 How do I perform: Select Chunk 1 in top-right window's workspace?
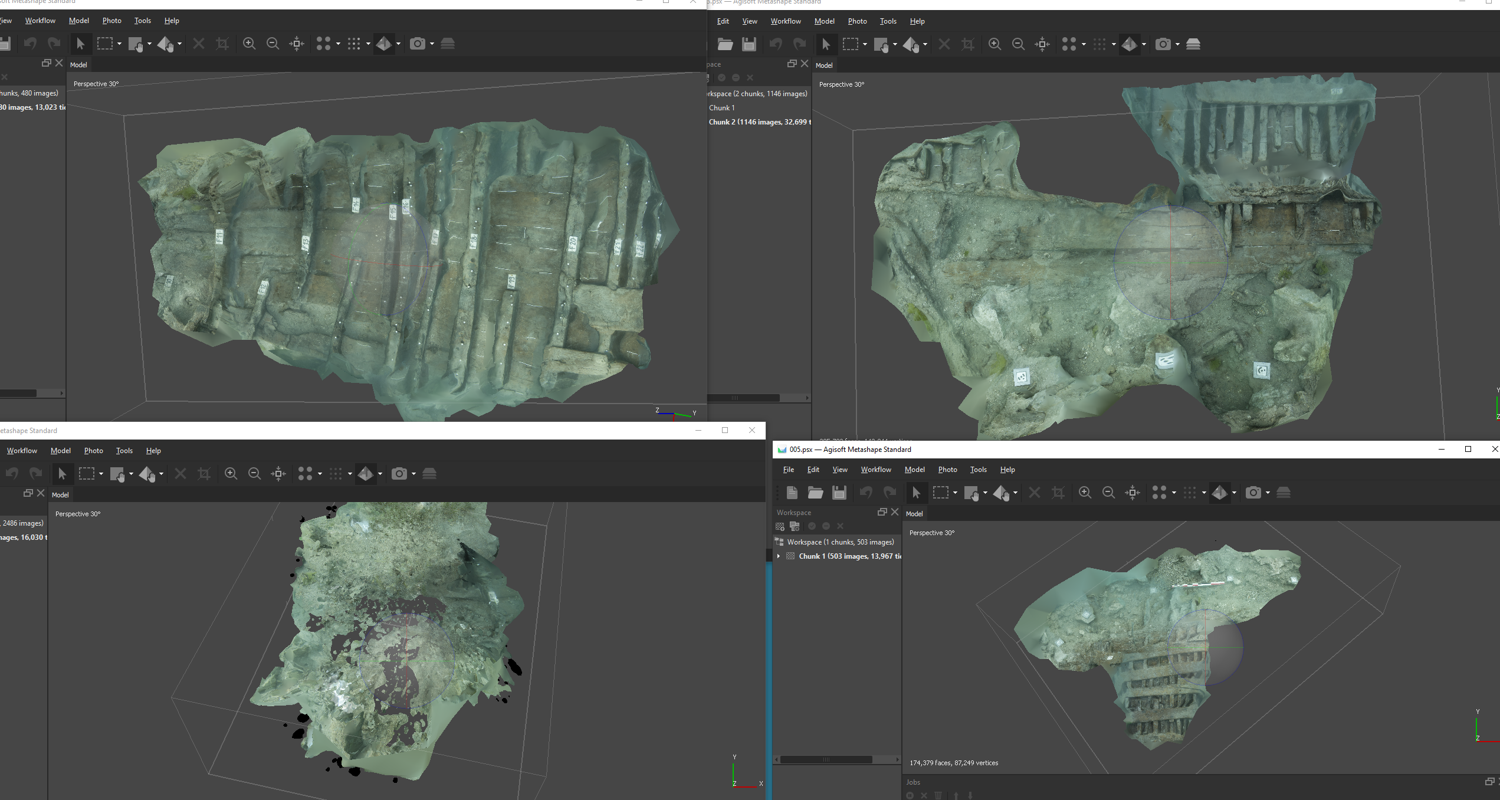click(x=721, y=108)
